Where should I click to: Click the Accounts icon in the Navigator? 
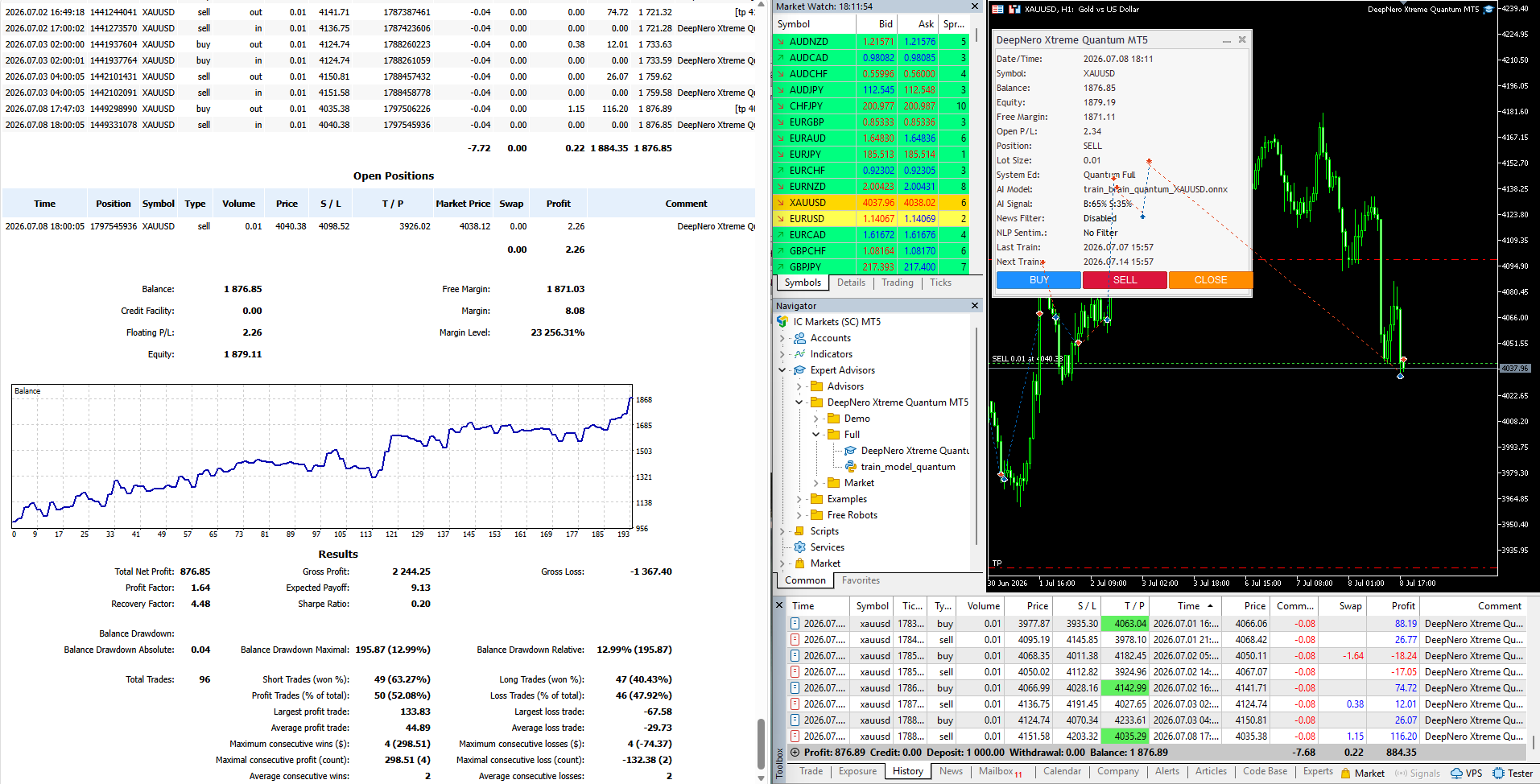pos(799,338)
